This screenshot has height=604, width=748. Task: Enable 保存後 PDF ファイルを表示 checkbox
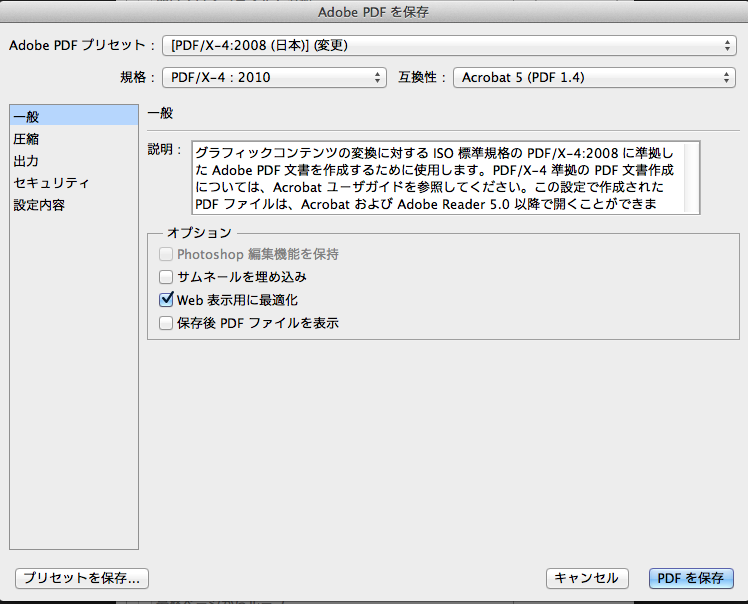pos(166,323)
